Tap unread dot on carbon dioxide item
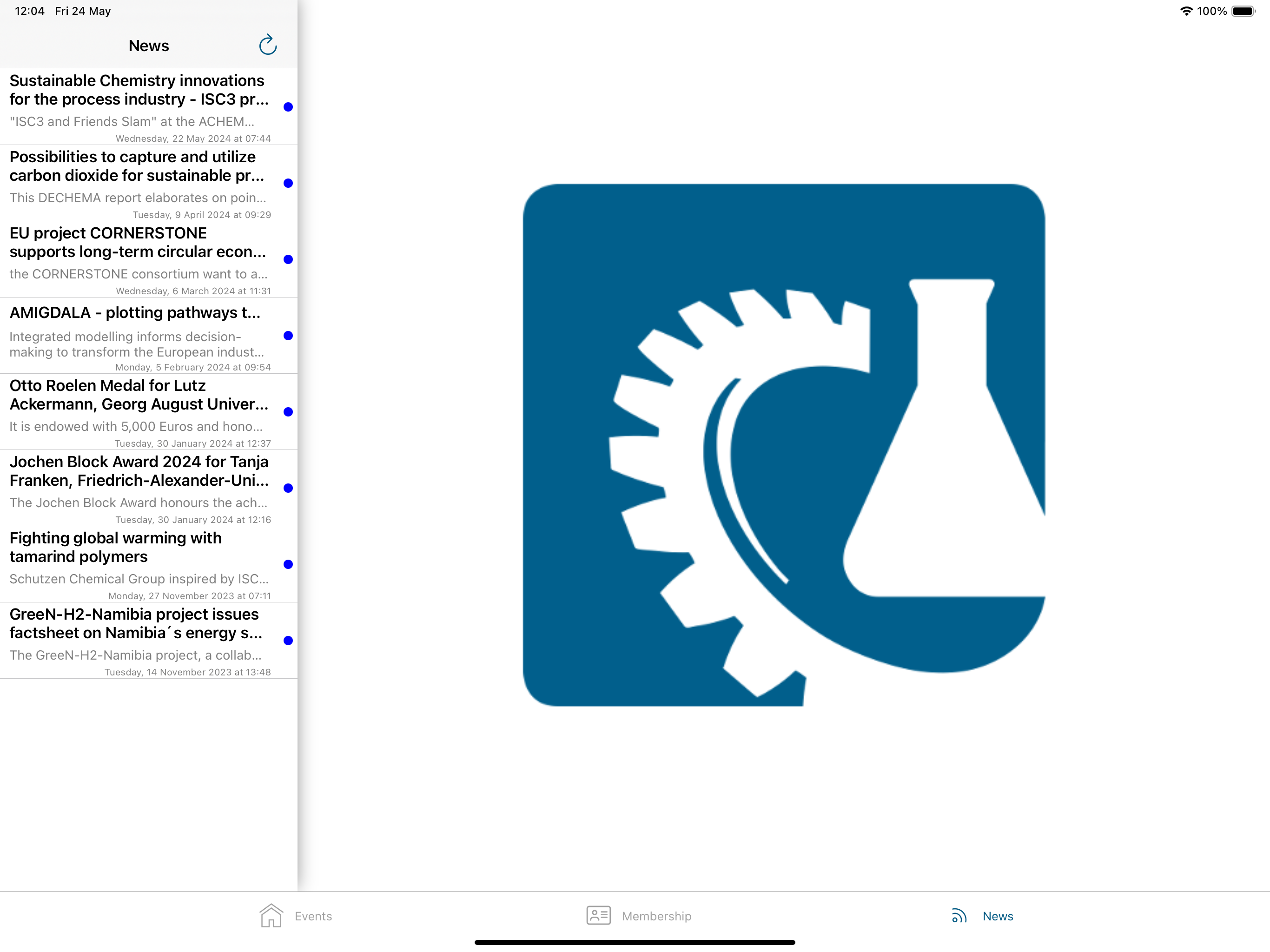 [x=288, y=183]
